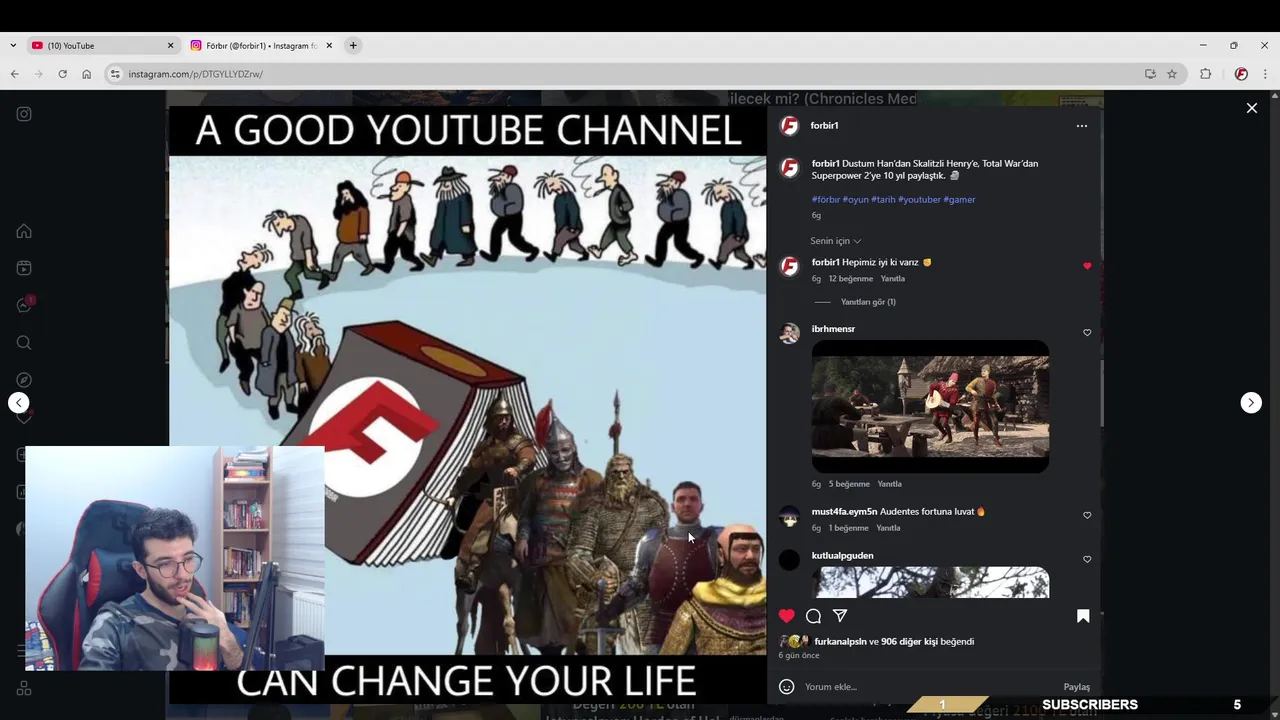
Task: Click 'Yanıtla' under ibrhmensr's comment
Action: (x=889, y=484)
